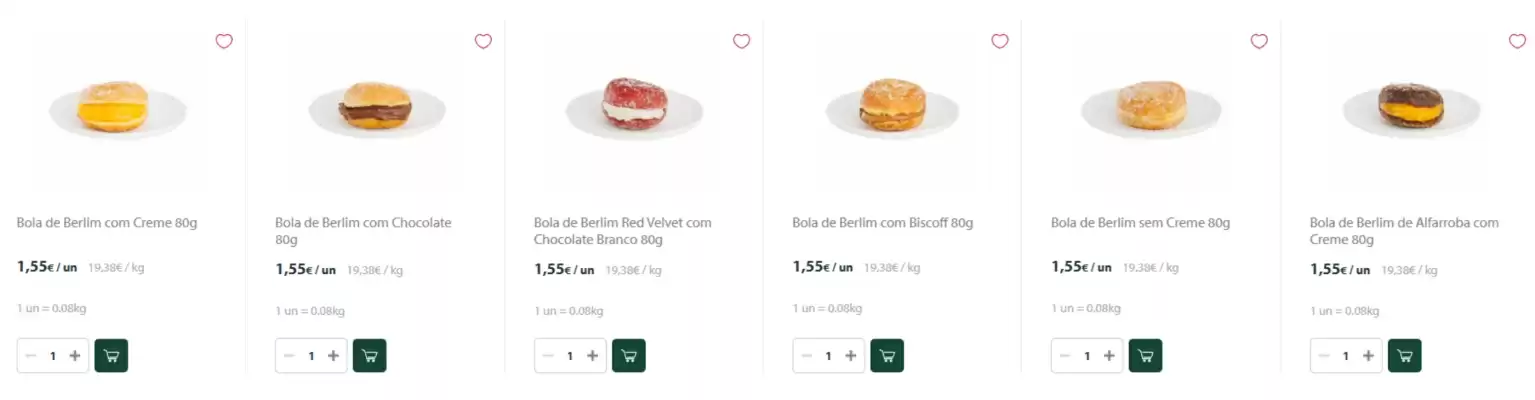The image size is (1535, 400).
Task: View Red Velvet Bola de Berlim product image
Action: click(634, 106)
